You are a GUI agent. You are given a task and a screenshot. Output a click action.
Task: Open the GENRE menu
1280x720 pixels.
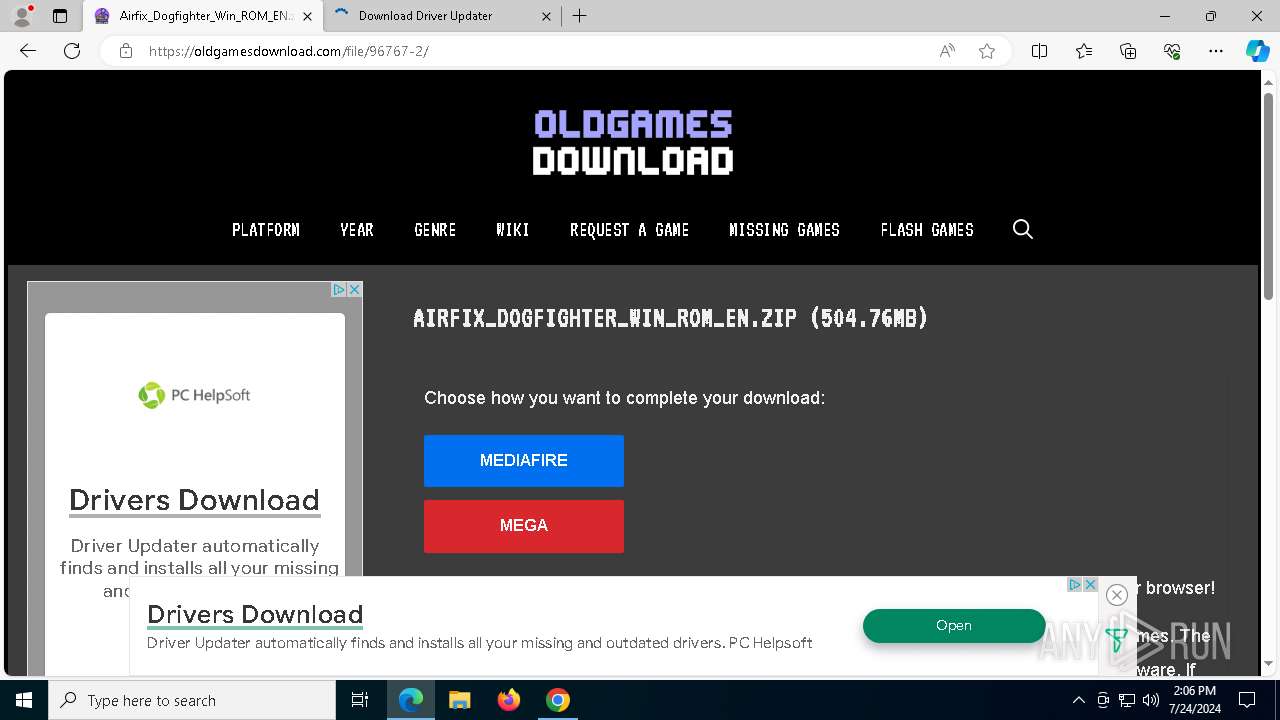point(435,230)
